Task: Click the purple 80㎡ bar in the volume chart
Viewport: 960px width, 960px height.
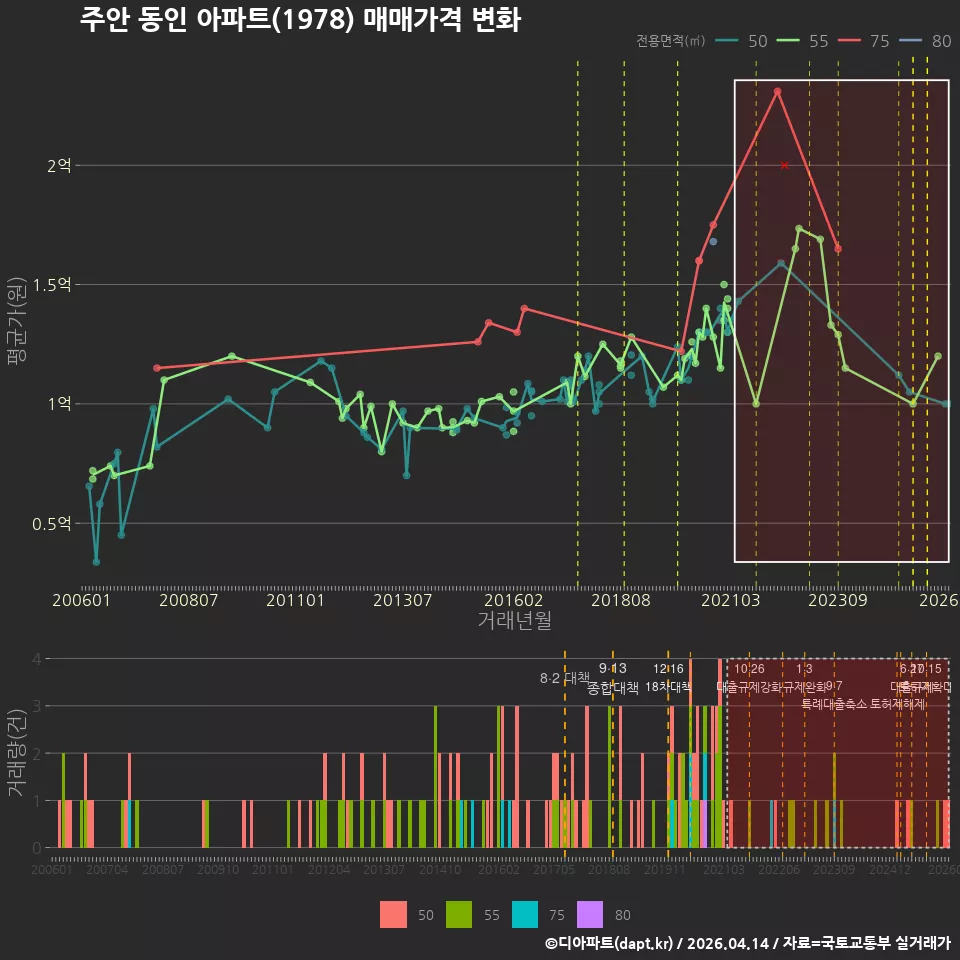Action: click(x=704, y=824)
